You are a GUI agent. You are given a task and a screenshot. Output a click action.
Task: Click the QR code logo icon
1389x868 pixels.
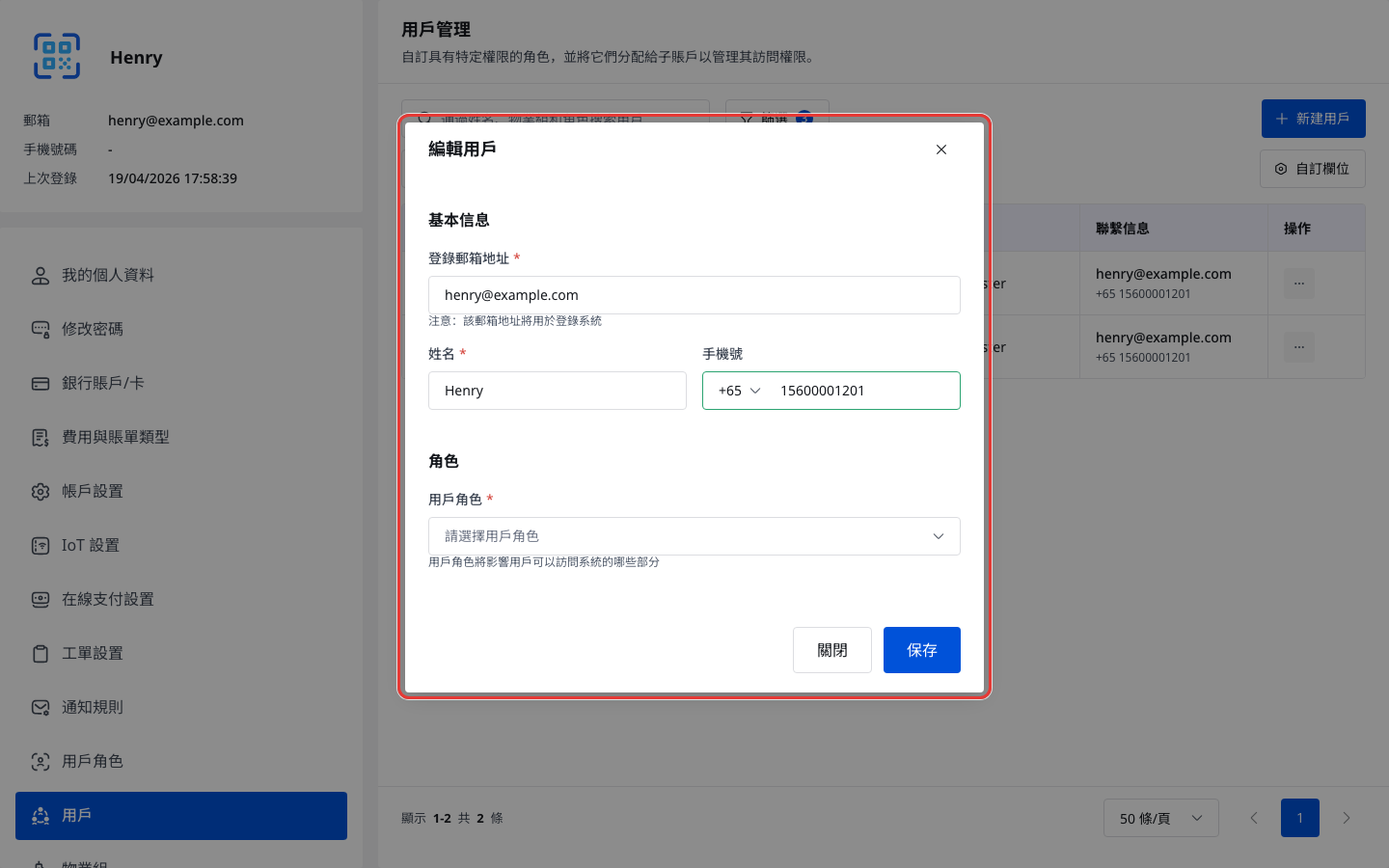(57, 56)
